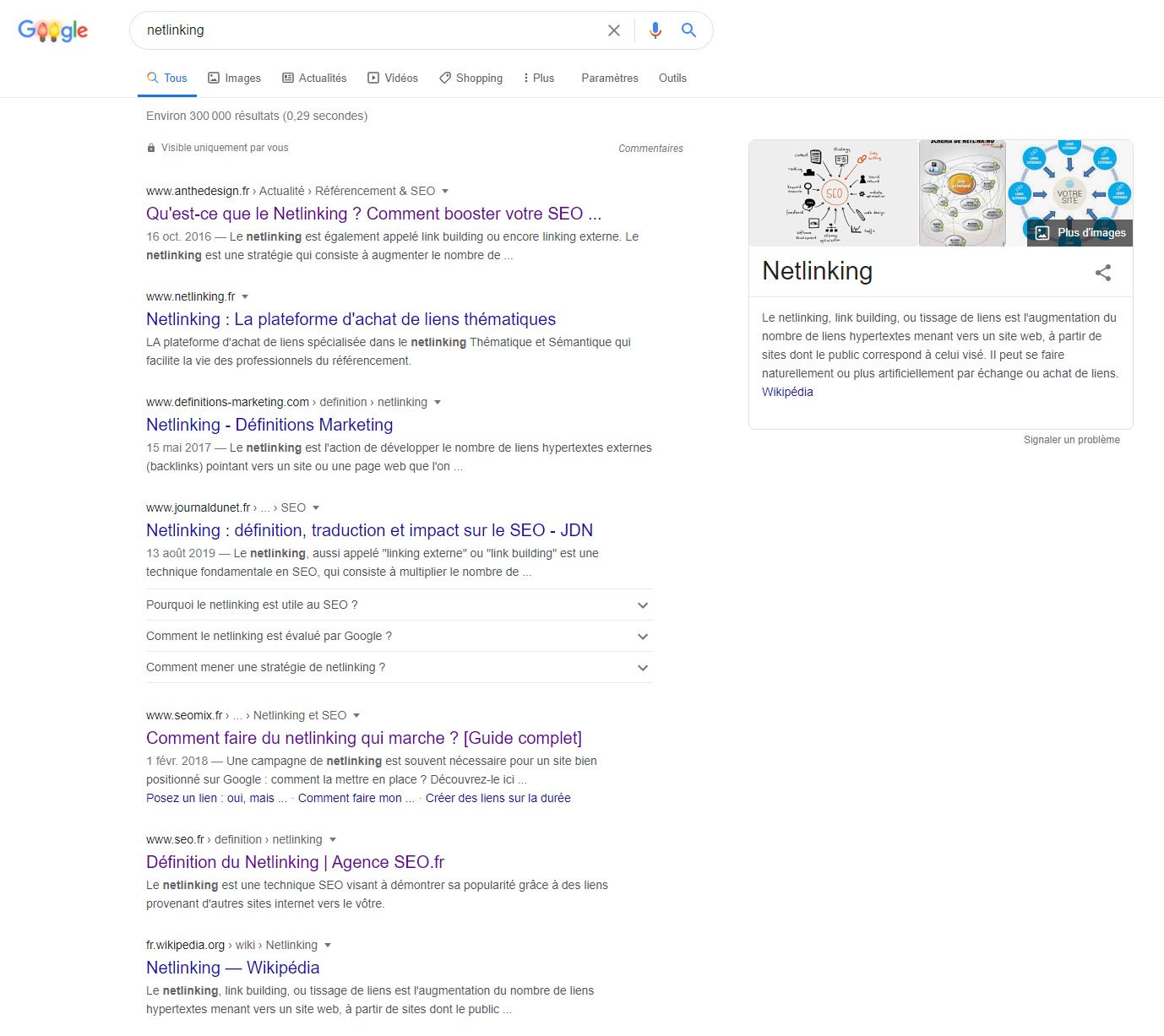This screenshot has height=1036, width=1164.
Task: Open dropdown arrow next to www.seo.fr URL
Action: [x=333, y=839]
